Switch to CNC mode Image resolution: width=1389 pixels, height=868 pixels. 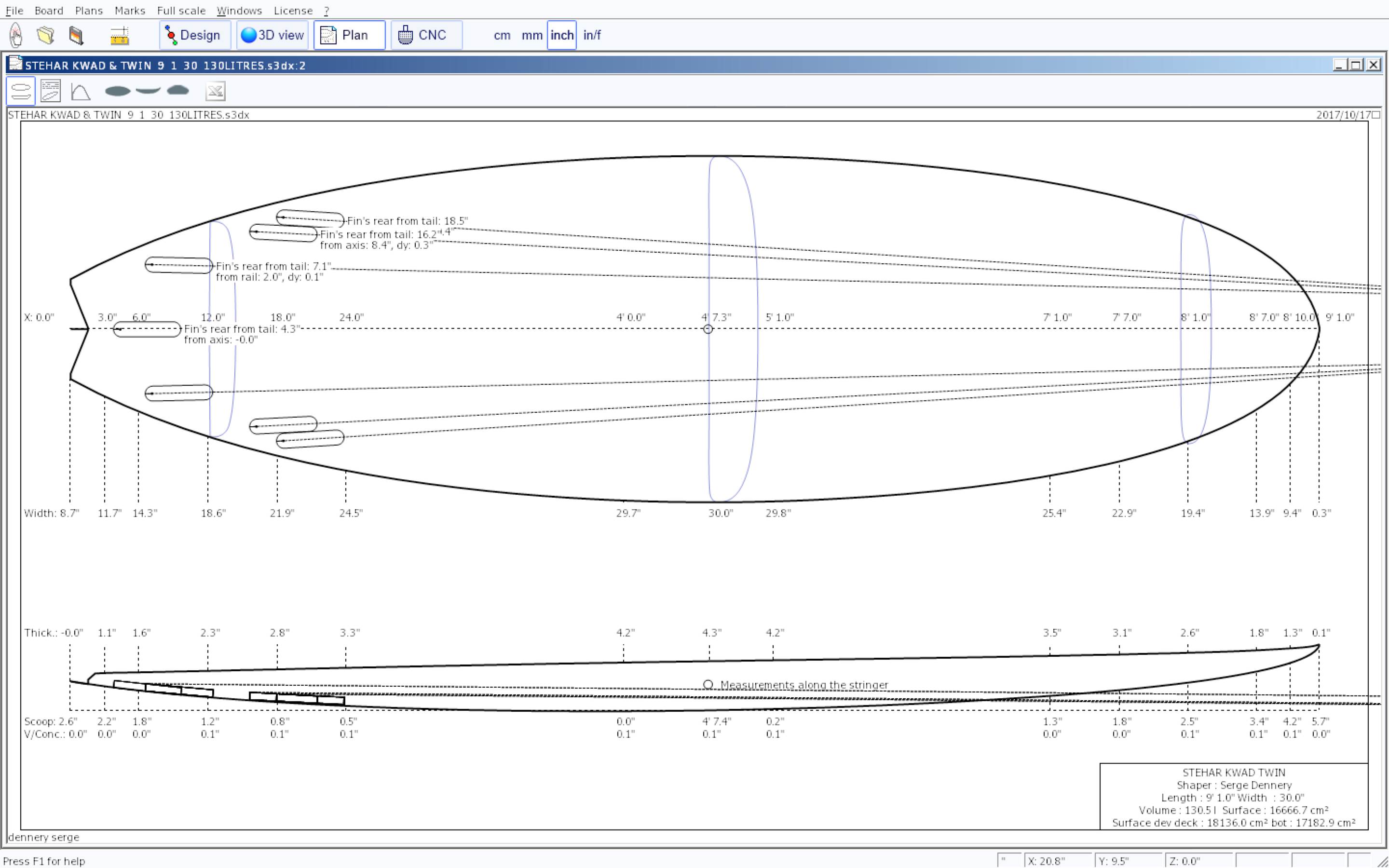tap(426, 35)
